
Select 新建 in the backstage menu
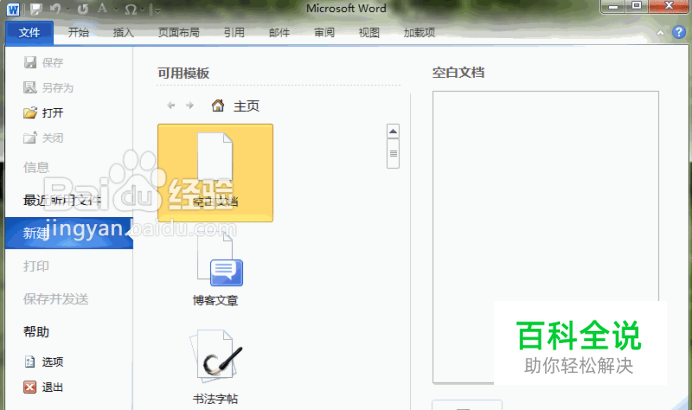pos(69,233)
